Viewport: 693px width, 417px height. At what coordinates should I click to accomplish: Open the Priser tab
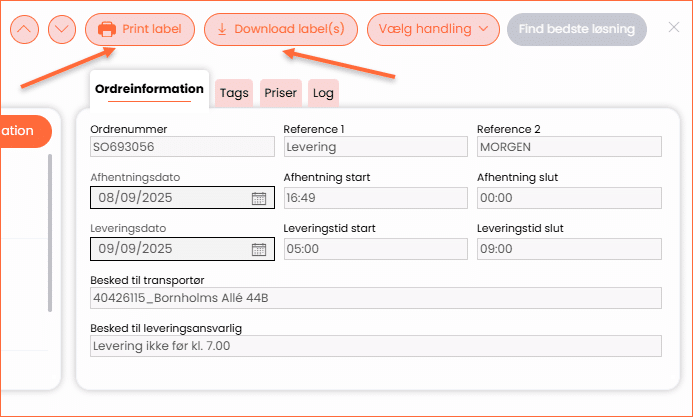(281, 93)
